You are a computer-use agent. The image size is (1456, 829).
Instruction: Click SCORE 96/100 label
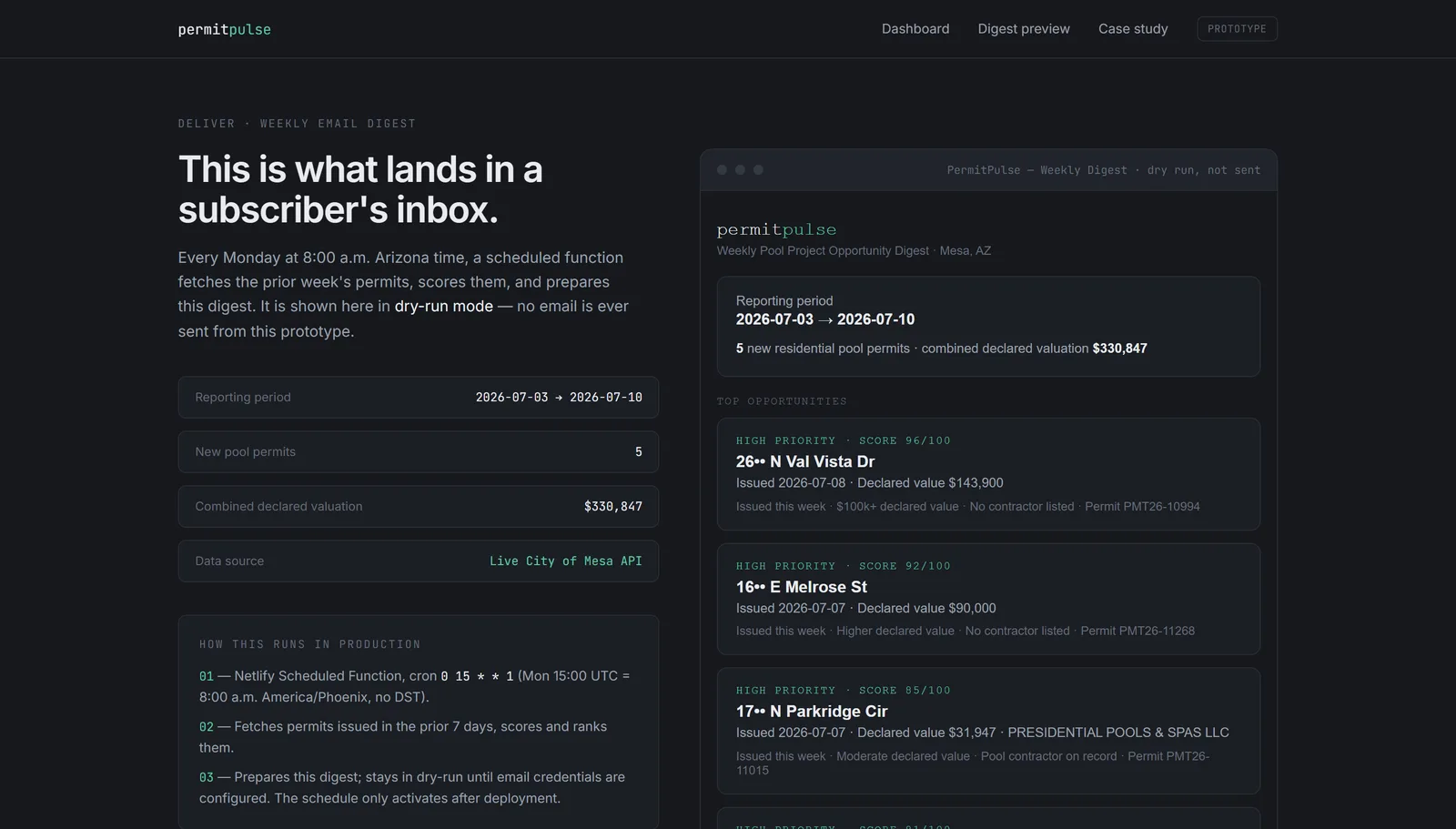[x=905, y=440]
